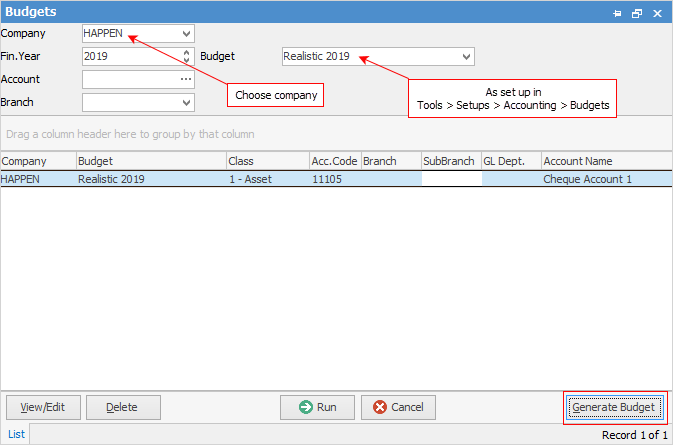Image resolution: width=673 pixels, height=445 pixels.
Task: Sort by Company column header
Action: click(38, 161)
